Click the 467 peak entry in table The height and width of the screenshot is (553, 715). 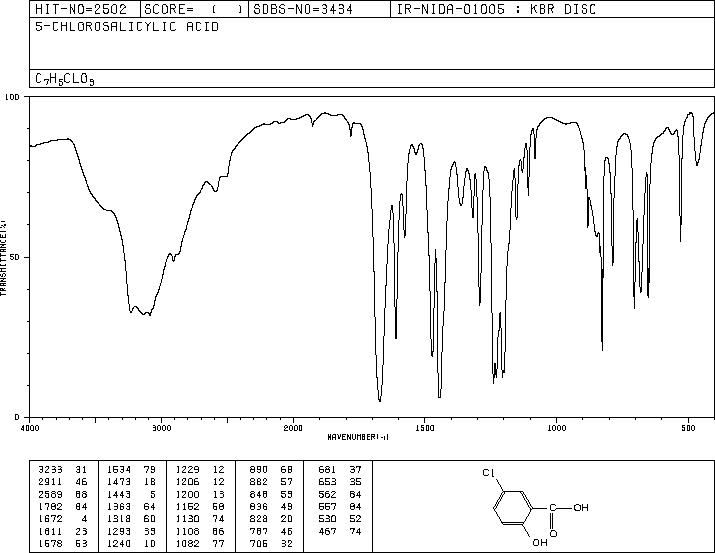pos(340,531)
